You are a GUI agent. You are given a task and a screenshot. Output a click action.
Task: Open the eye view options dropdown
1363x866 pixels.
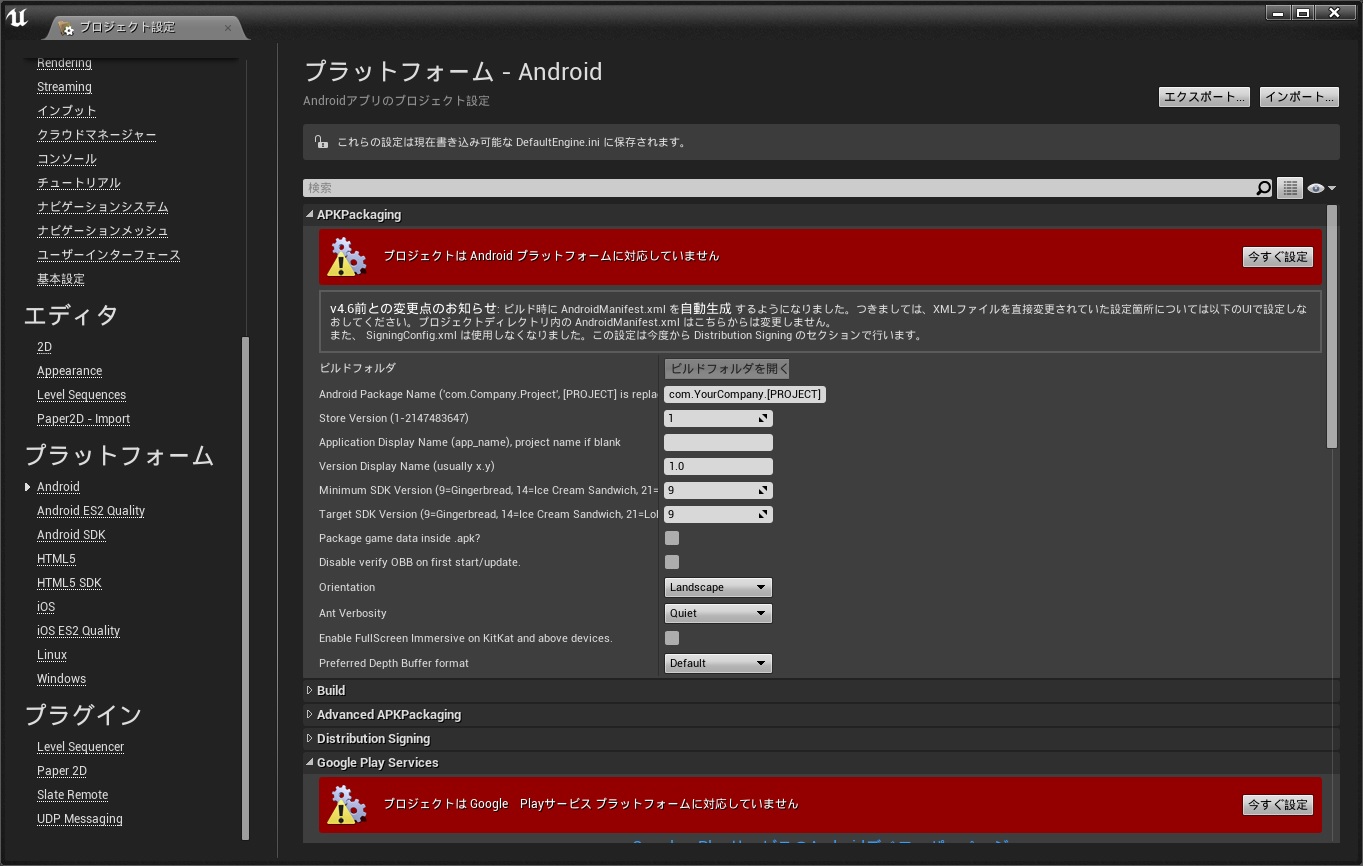[1321, 188]
